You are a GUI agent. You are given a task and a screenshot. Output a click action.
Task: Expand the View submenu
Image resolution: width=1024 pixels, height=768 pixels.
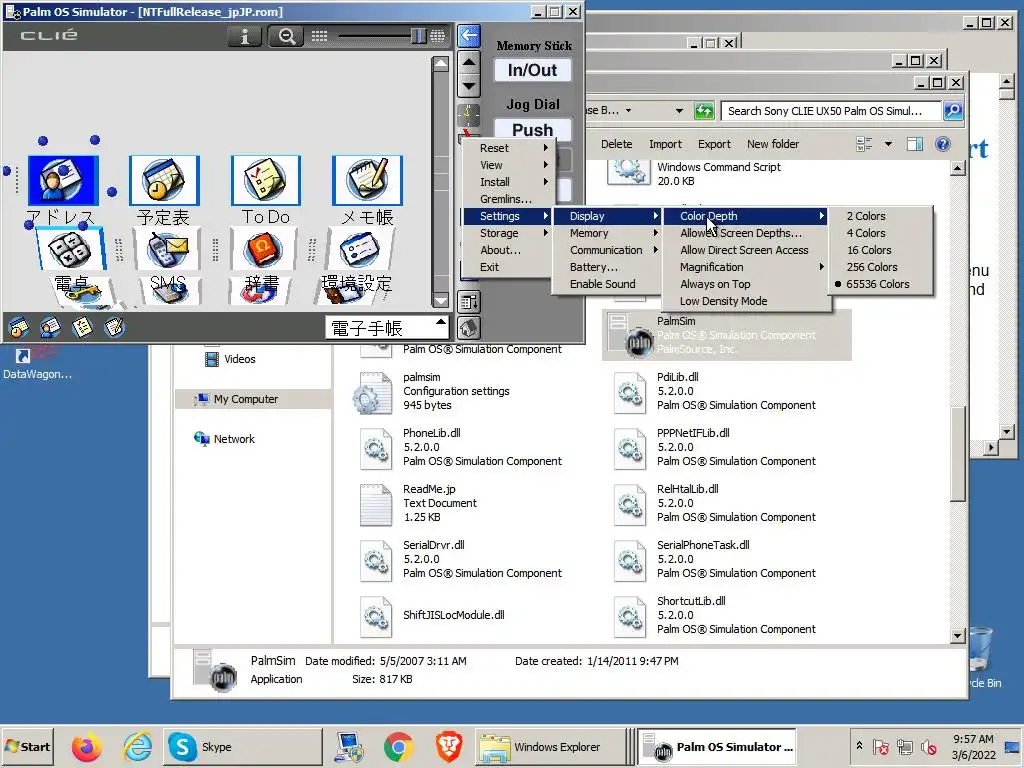point(507,165)
